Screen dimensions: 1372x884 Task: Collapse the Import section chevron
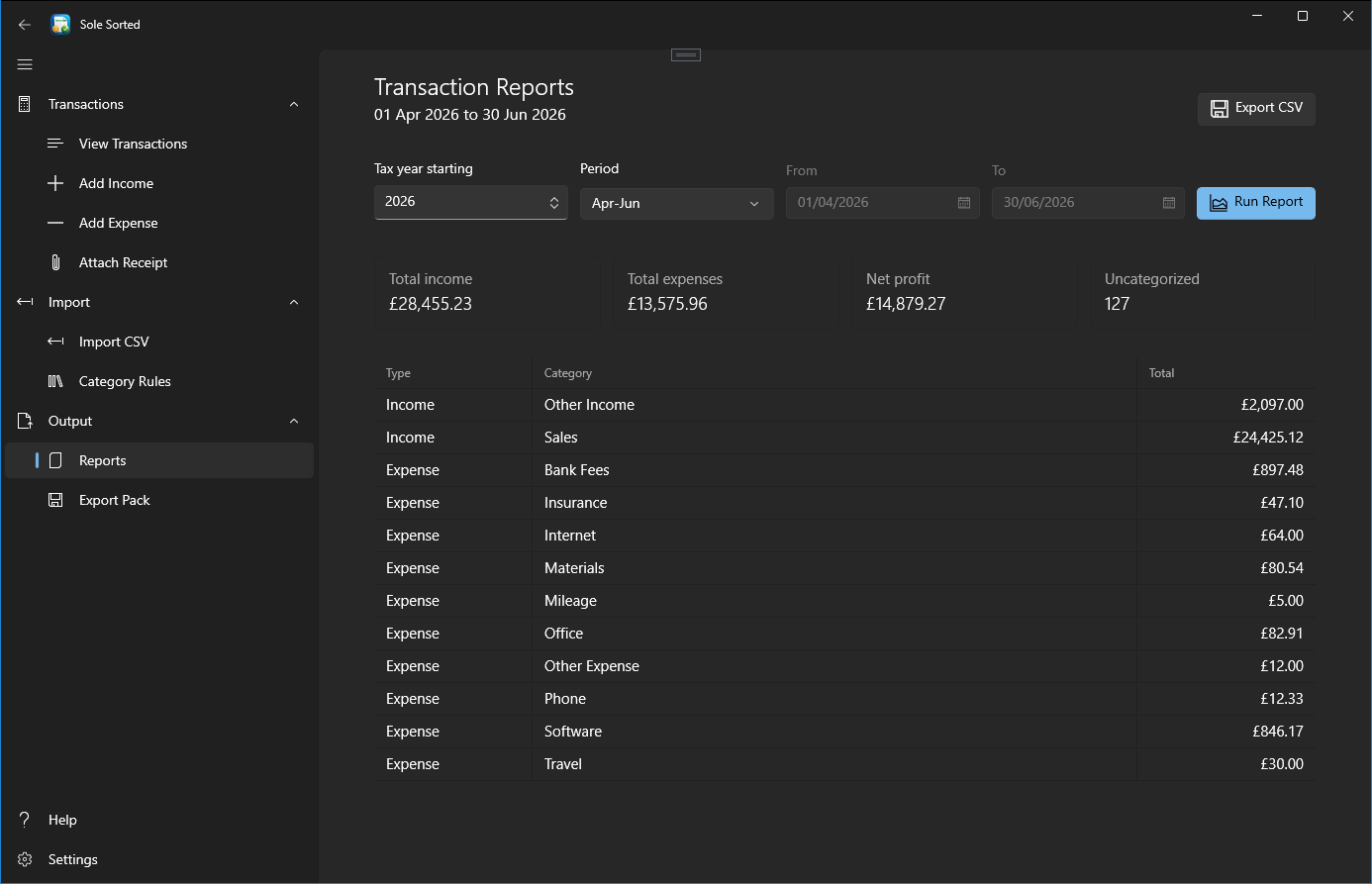294,302
